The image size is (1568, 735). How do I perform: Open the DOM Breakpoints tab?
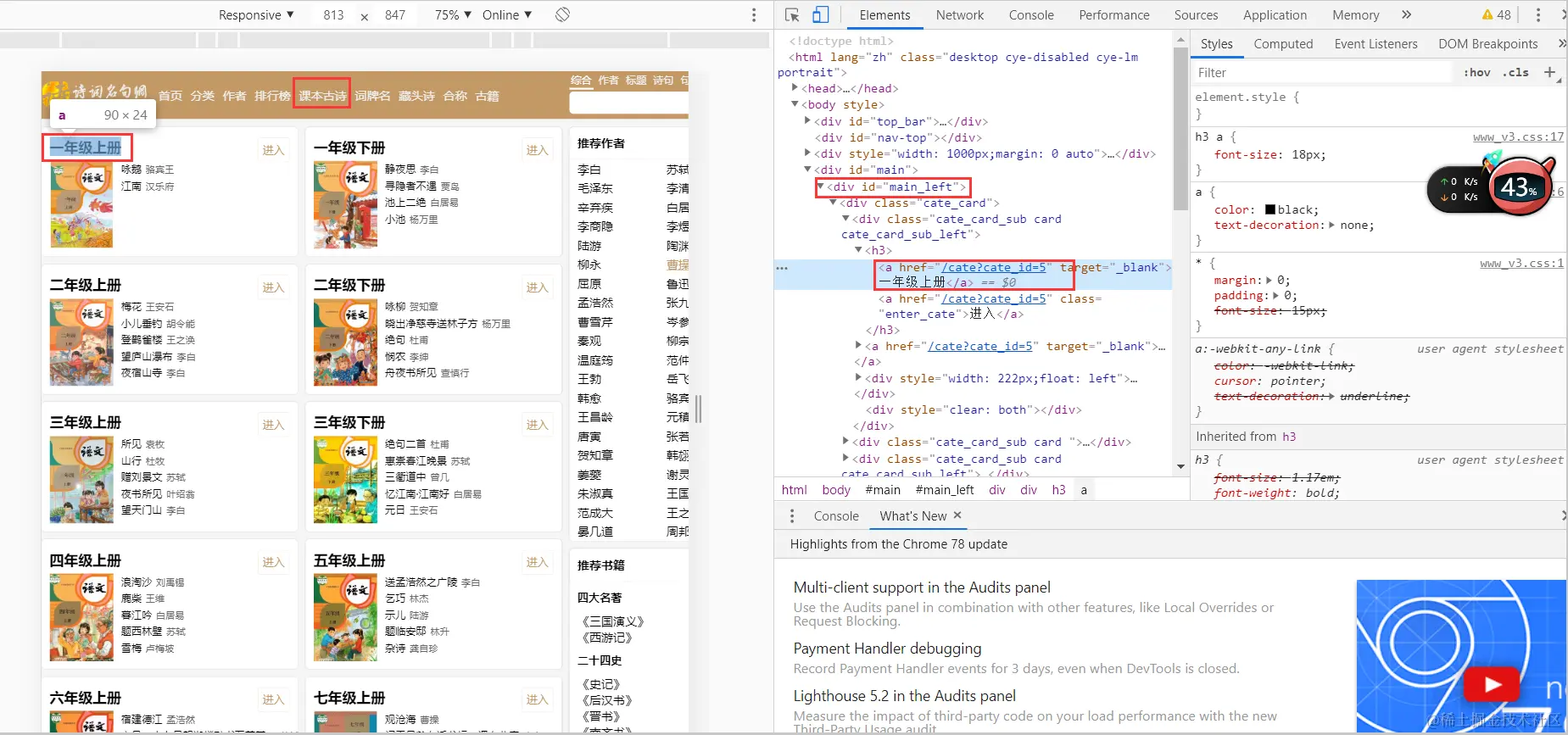click(x=1487, y=44)
